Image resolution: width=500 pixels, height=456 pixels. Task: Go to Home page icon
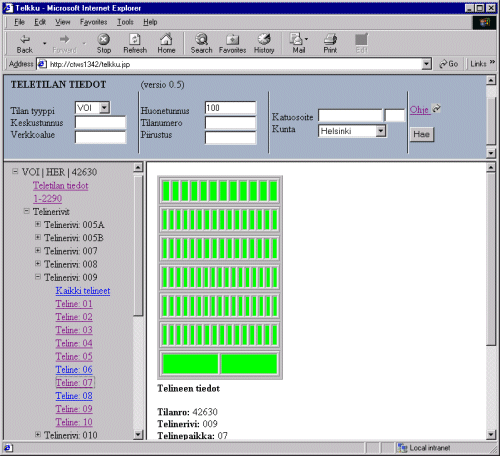(166, 43)
